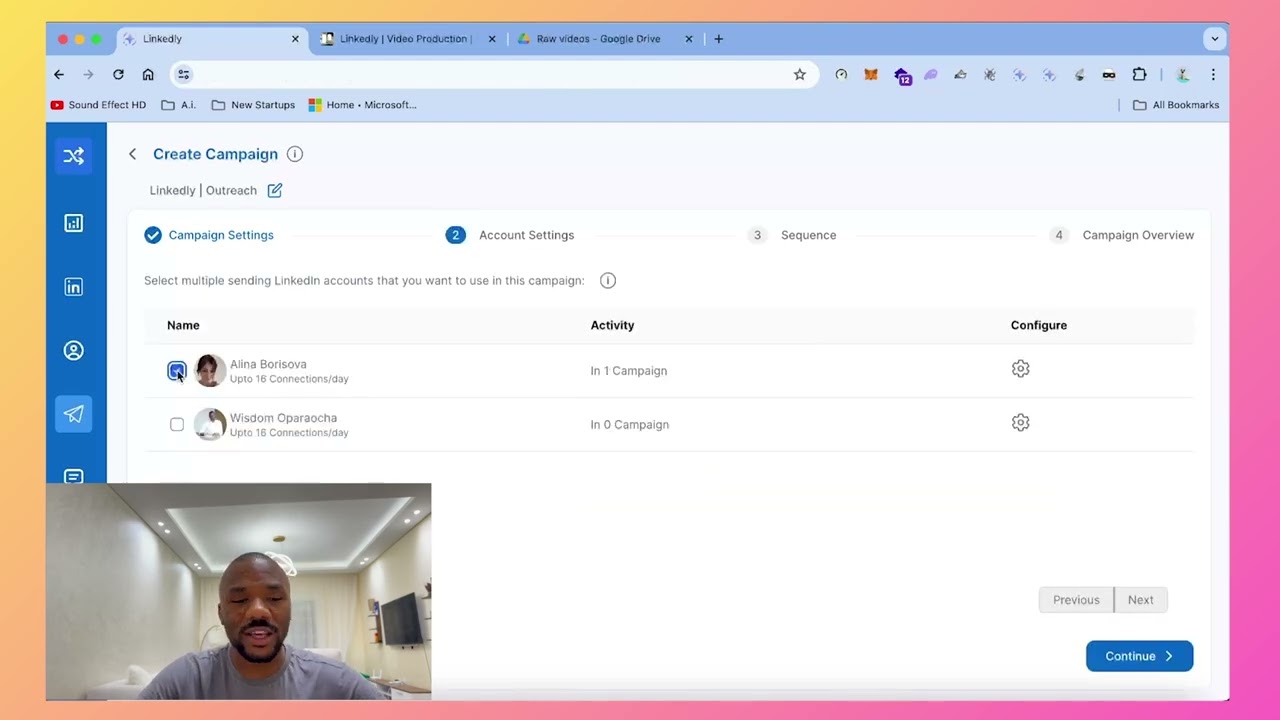Click info icon next to sending accounts text
This screenshot has height=720, width=1280.
click(608, 281)
